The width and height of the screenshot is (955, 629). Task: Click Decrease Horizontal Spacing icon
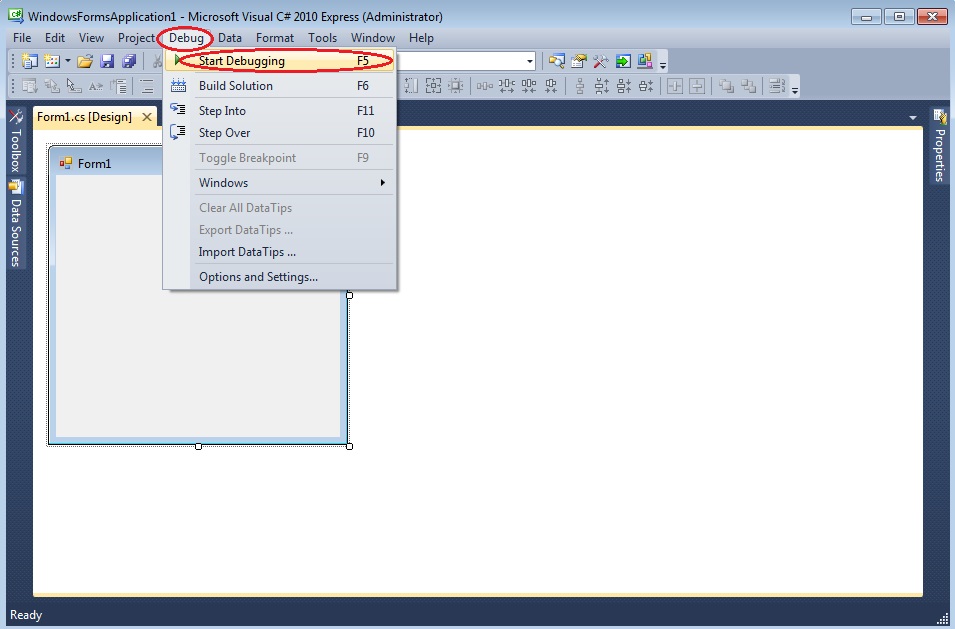[529, 86]
